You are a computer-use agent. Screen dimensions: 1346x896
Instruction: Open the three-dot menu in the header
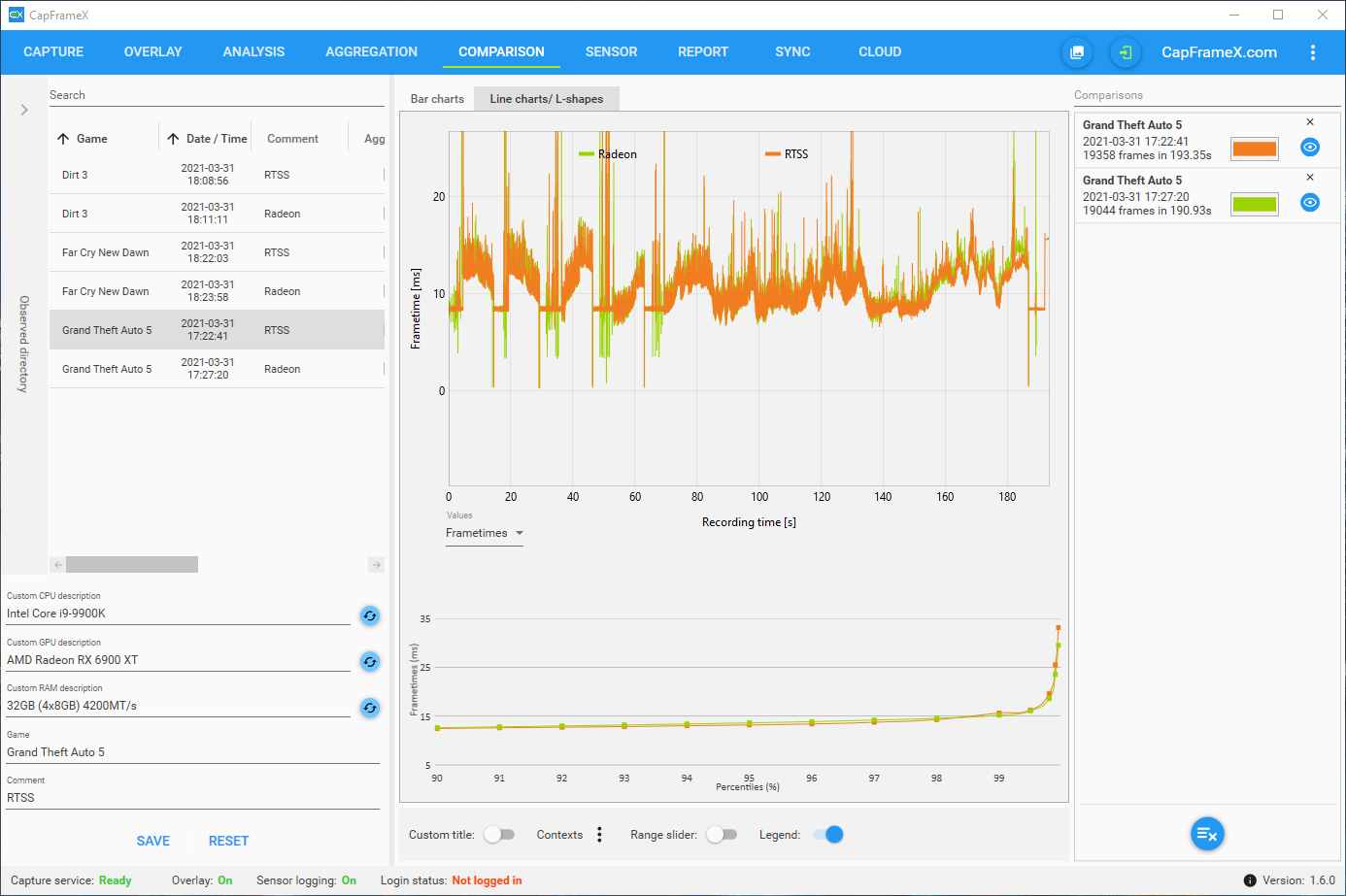(1313, 52)
